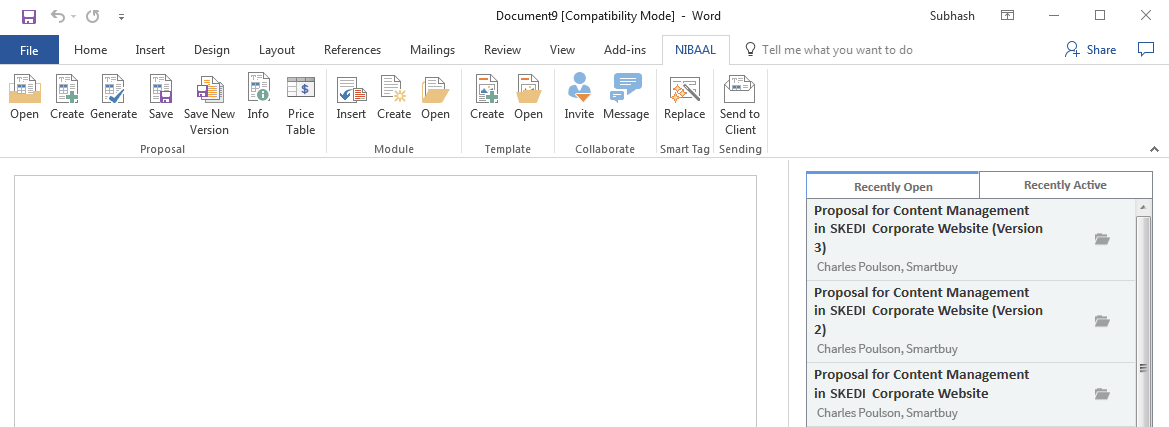Open unversioned SKEDI Corporate Website proposal
This screenshot has height=427, width=1169.
click(x=971, y=393)
